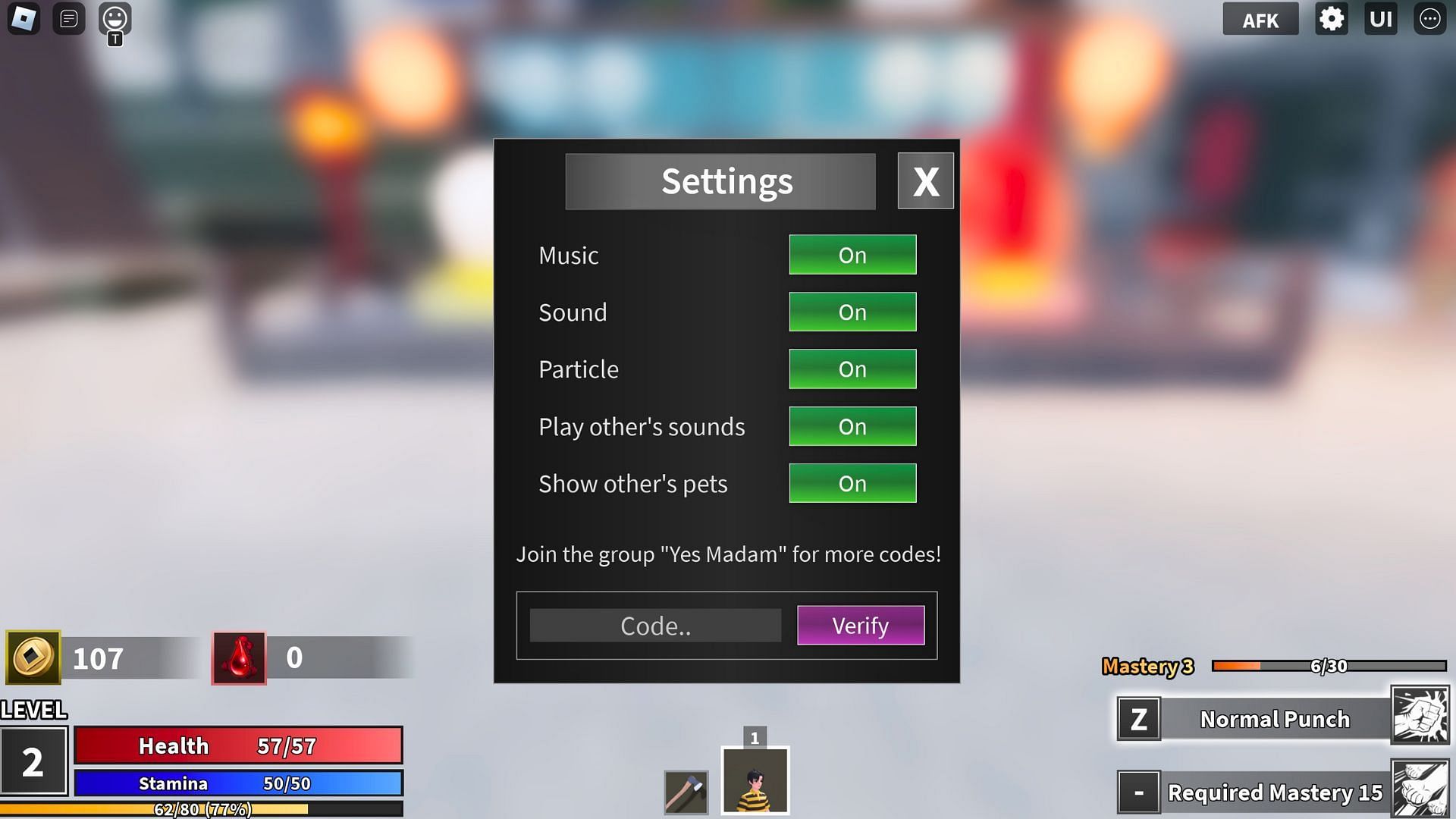Close the Settings panel

(925, 182)
